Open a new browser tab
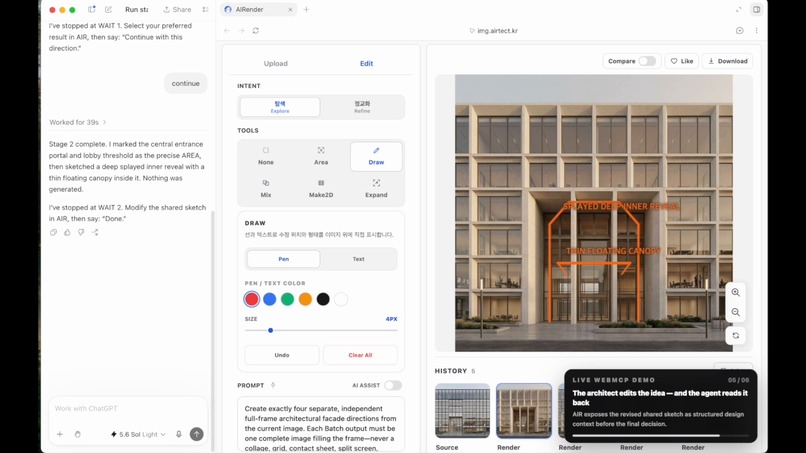The image size is (806, 453). [x=306, y=9]
